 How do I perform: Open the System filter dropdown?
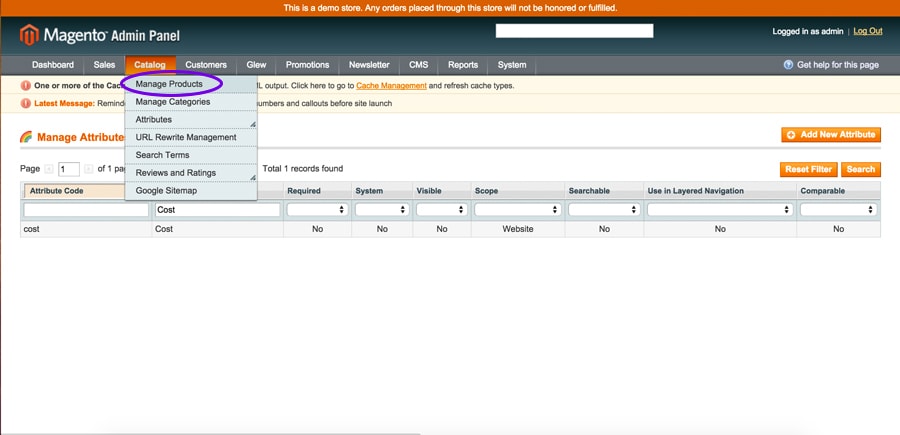click(x=382, y=210)
